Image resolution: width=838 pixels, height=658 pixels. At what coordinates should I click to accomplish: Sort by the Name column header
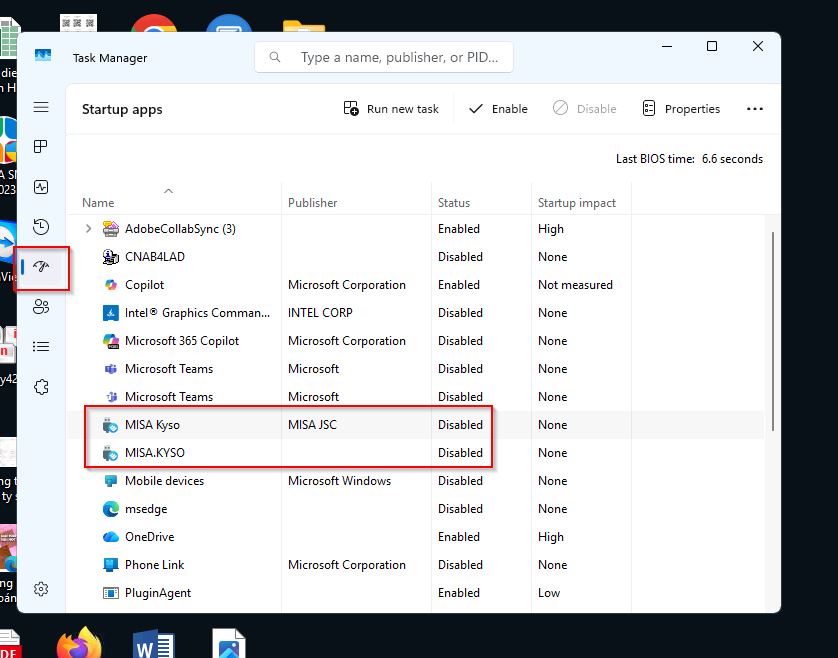(x=98, y=203)
